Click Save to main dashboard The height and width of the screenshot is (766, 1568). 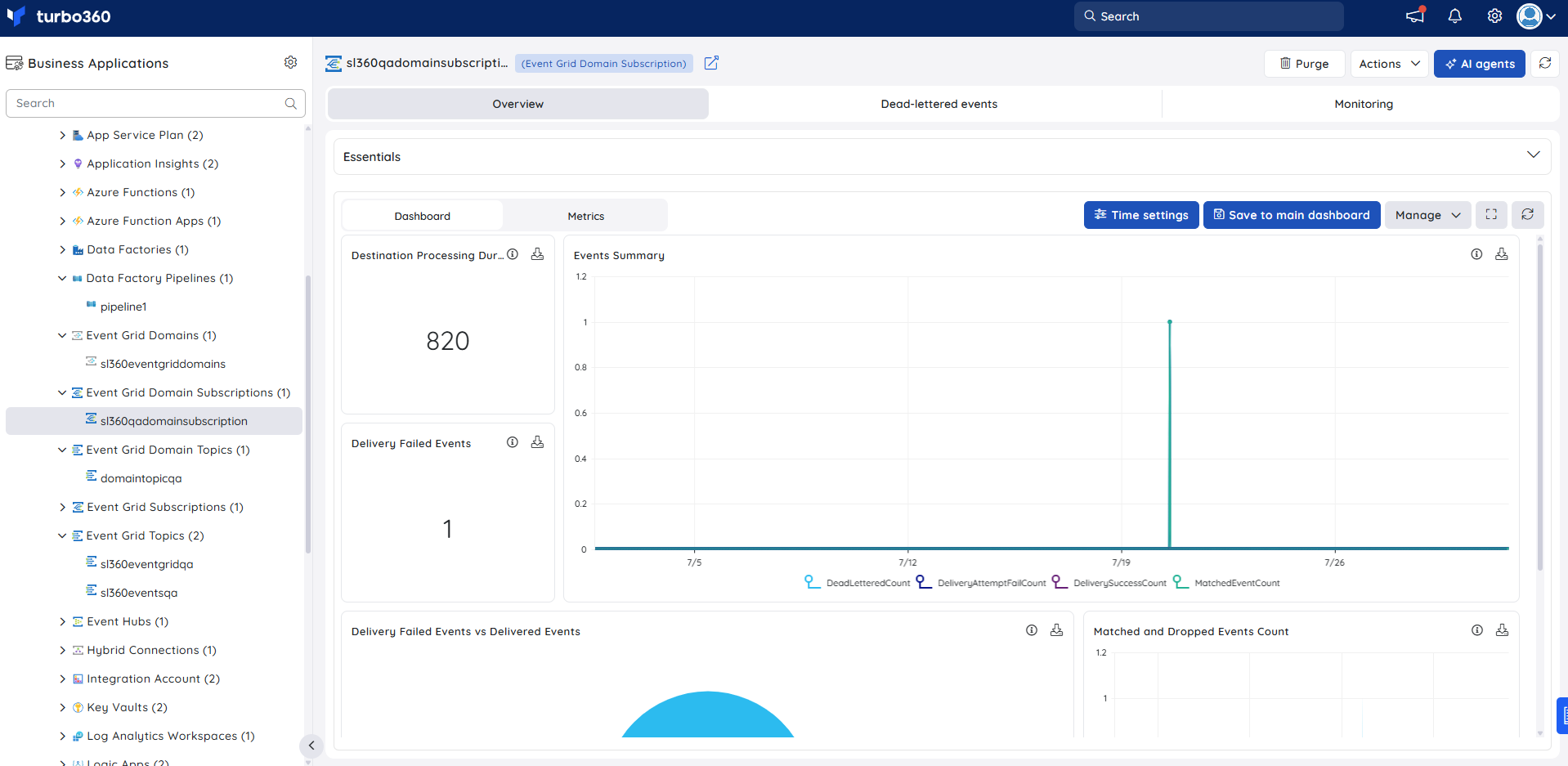tap(1292, 215)
